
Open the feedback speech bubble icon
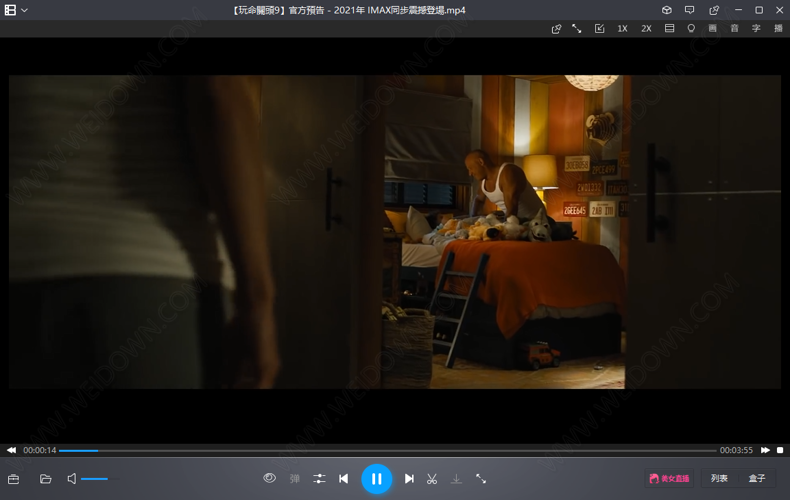click(689, 10)
